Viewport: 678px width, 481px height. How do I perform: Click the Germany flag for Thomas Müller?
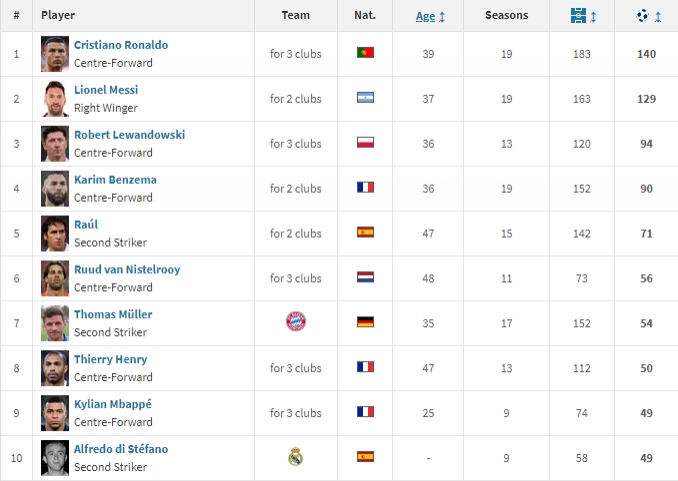tap(365, 322)
